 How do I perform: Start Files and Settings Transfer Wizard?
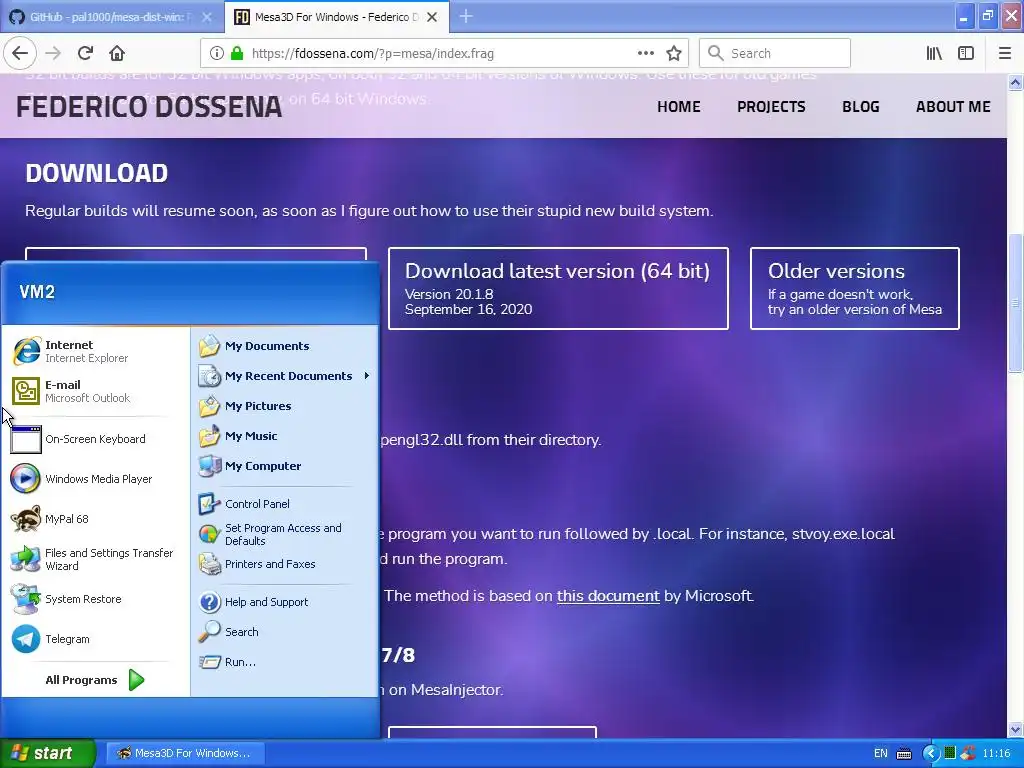[x=95, y=559]
